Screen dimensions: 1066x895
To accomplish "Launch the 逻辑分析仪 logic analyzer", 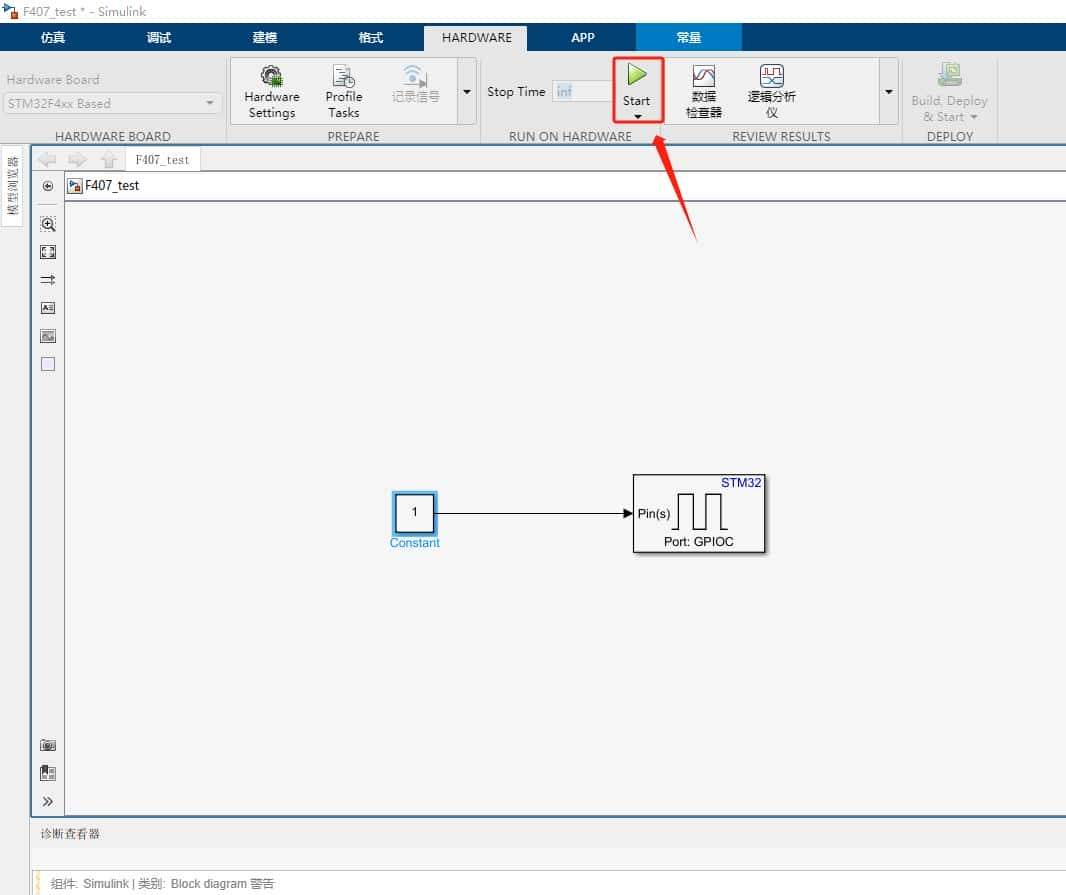I will click(770, 91).
